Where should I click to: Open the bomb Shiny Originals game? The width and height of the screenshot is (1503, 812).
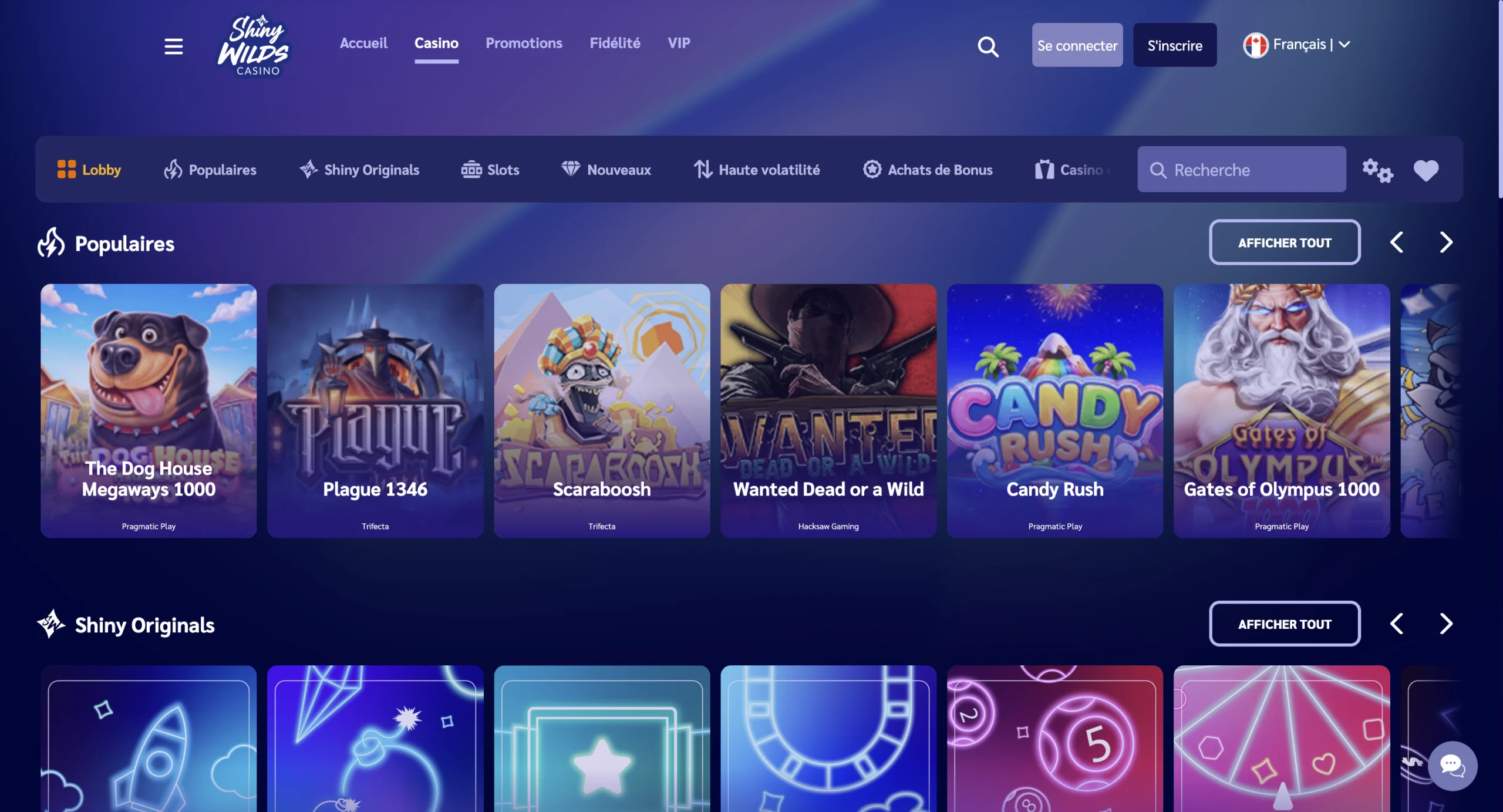[375, 739]
